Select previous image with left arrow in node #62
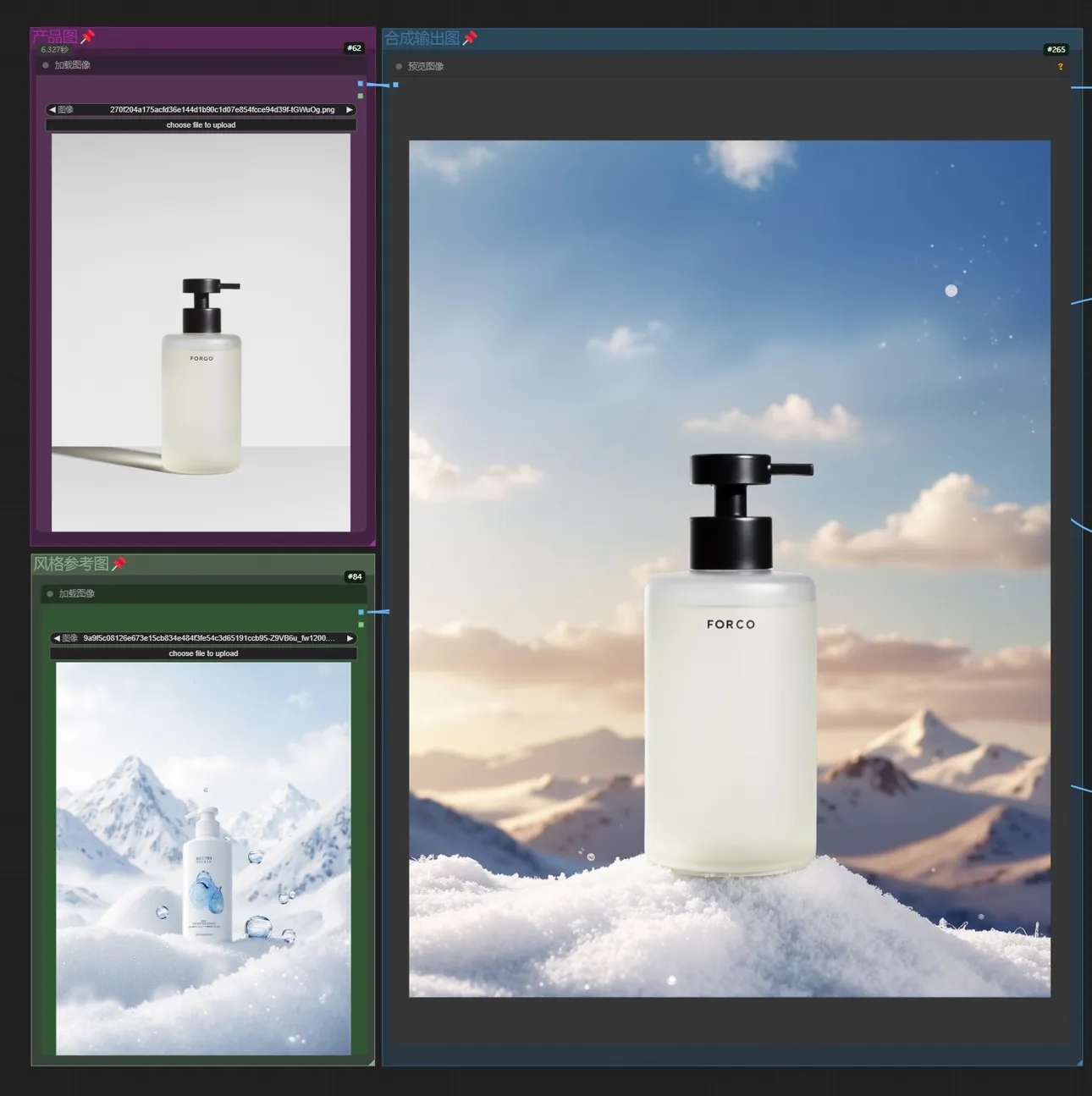This screenshot has width=1092, height=1096. point(52,110)
